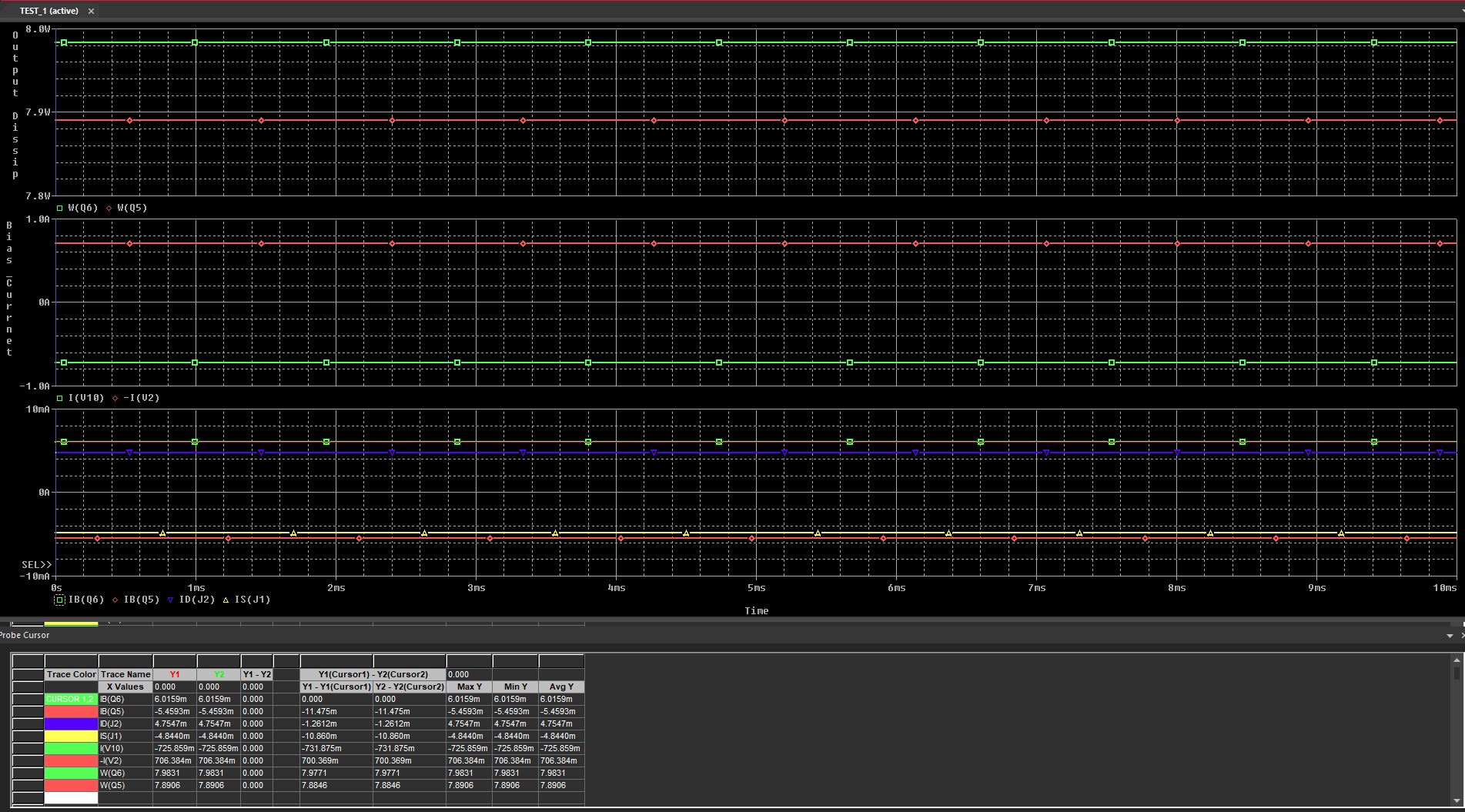Click the -11.475m Y1 - Y1(Cursor1) cell
The height and width of the screenshot is (812, 1465).
point(336,711)
